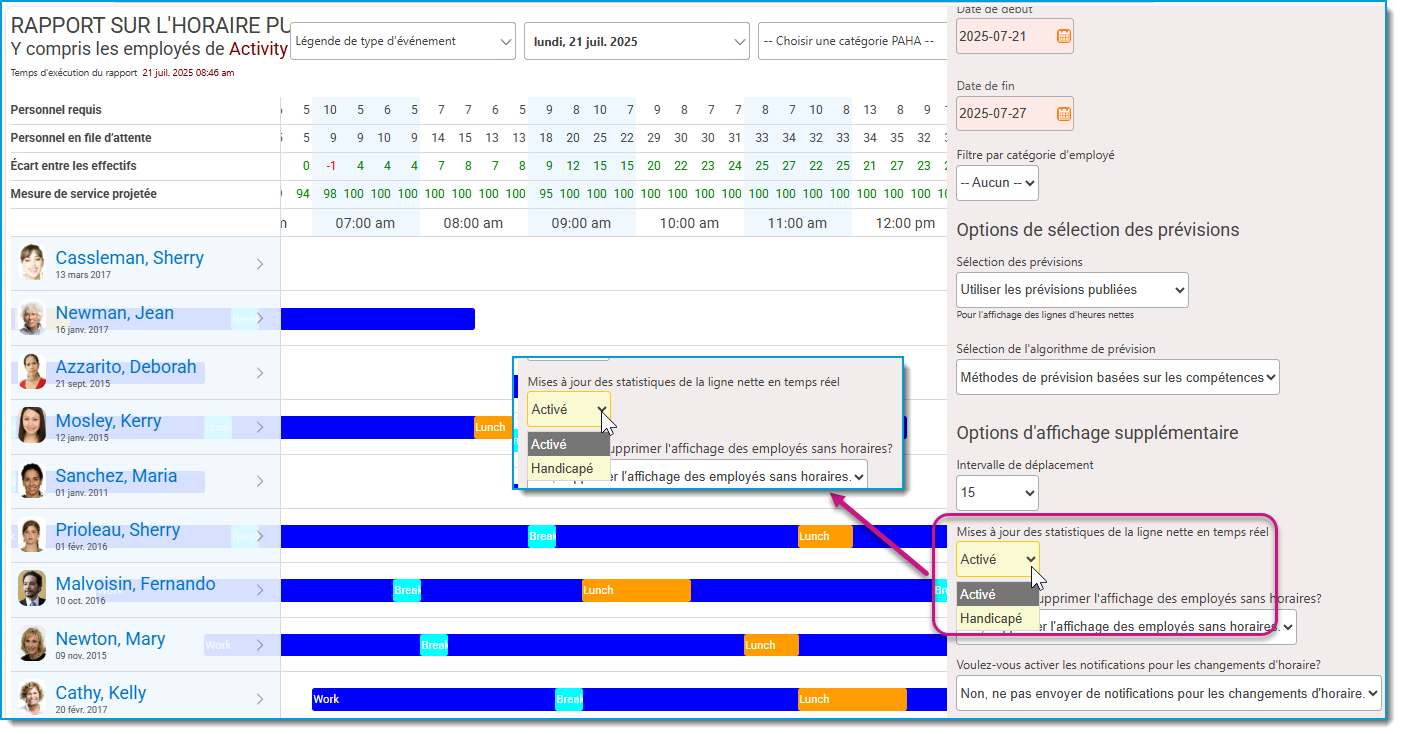This screenshot has width=1401, height=734.
Task: Click Sherry Cassleman's profile photo
Action: click(32, 263)
